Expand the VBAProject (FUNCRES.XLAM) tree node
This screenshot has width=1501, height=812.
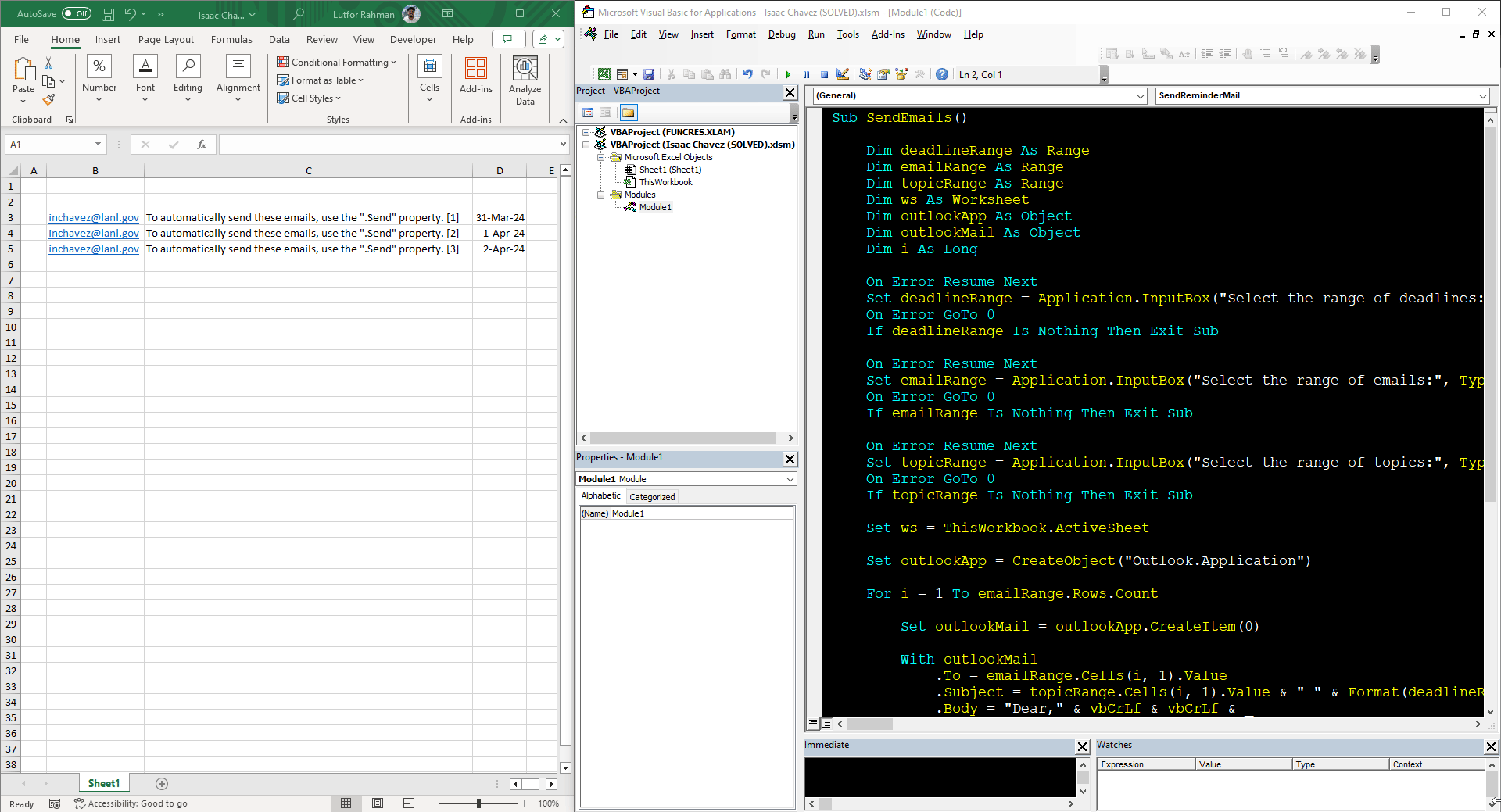pos(586,132)
